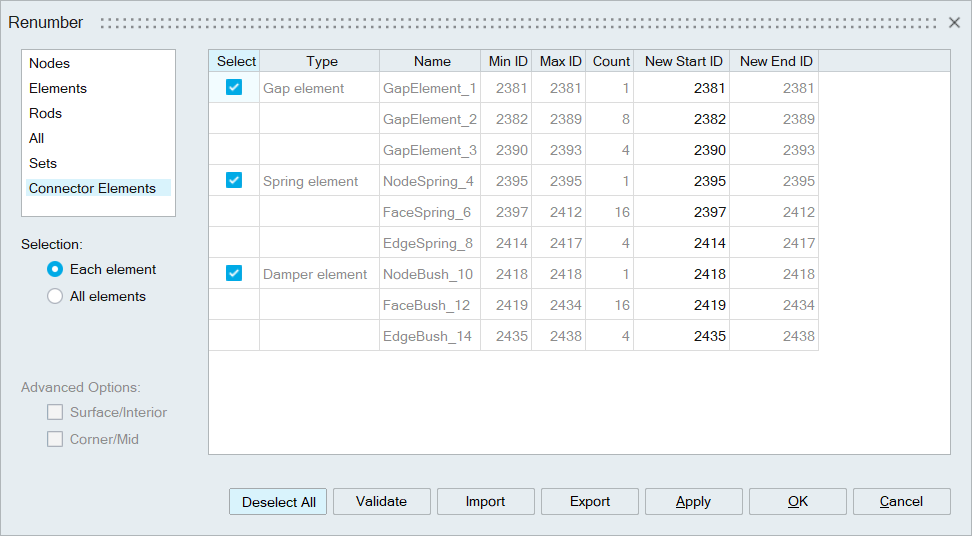
Task: Apply the renumbering changes
Action: 693,502
